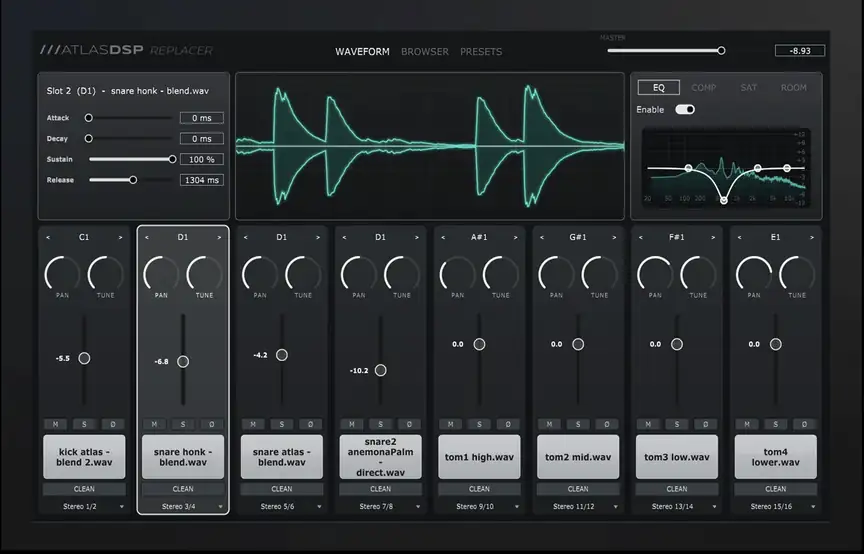Click the TUNE knob on the kick atlas slot
The width and height of the screenshot is (864, 554).
106,273
